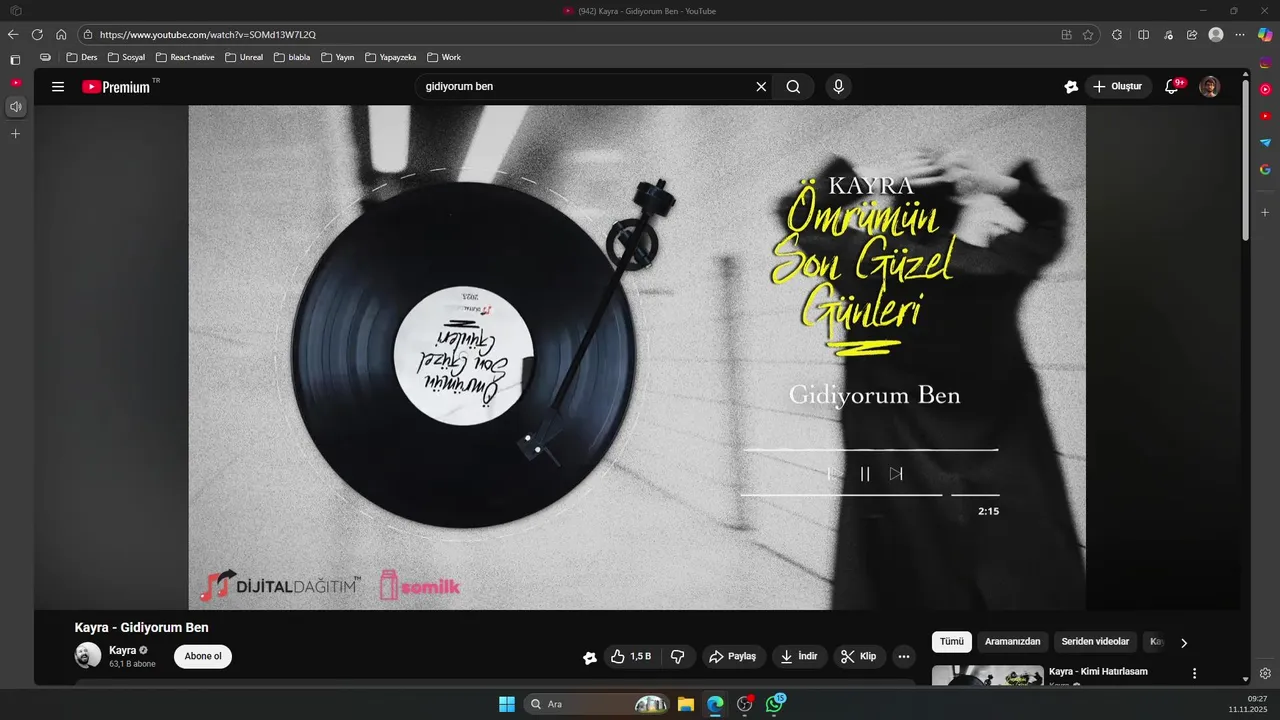Open YouTube Music icon in Edge sidebar
The width and height of the screenshot is (1280, 720).
click(1265, 89)
